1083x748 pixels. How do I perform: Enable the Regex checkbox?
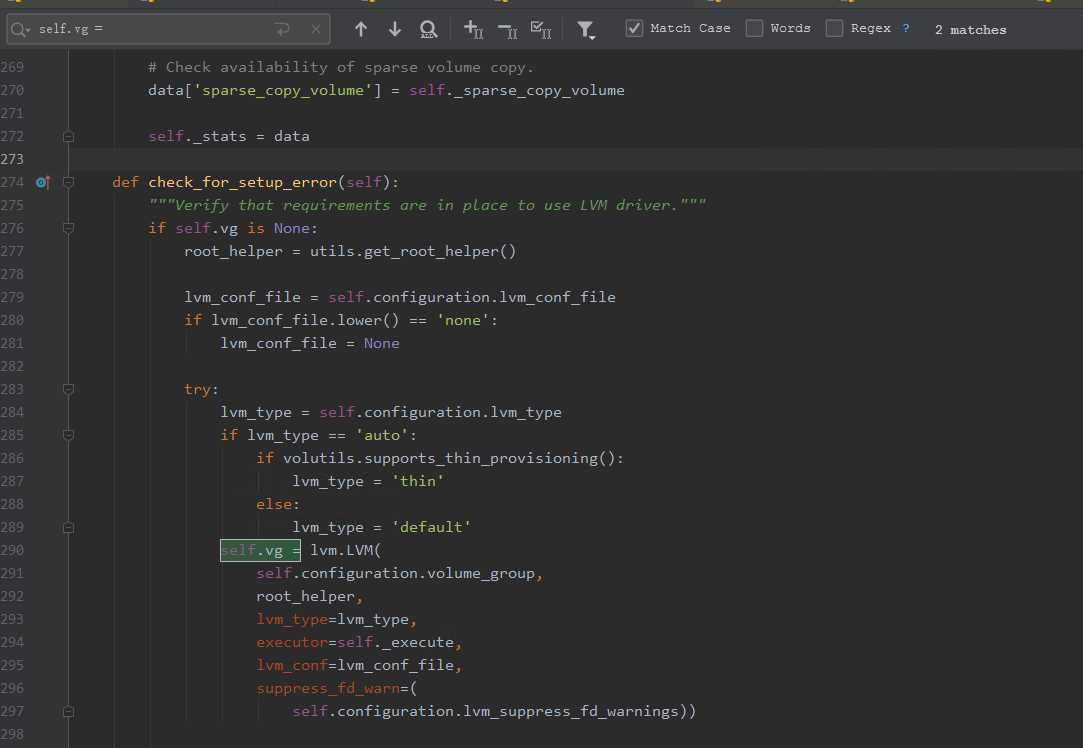834,28
